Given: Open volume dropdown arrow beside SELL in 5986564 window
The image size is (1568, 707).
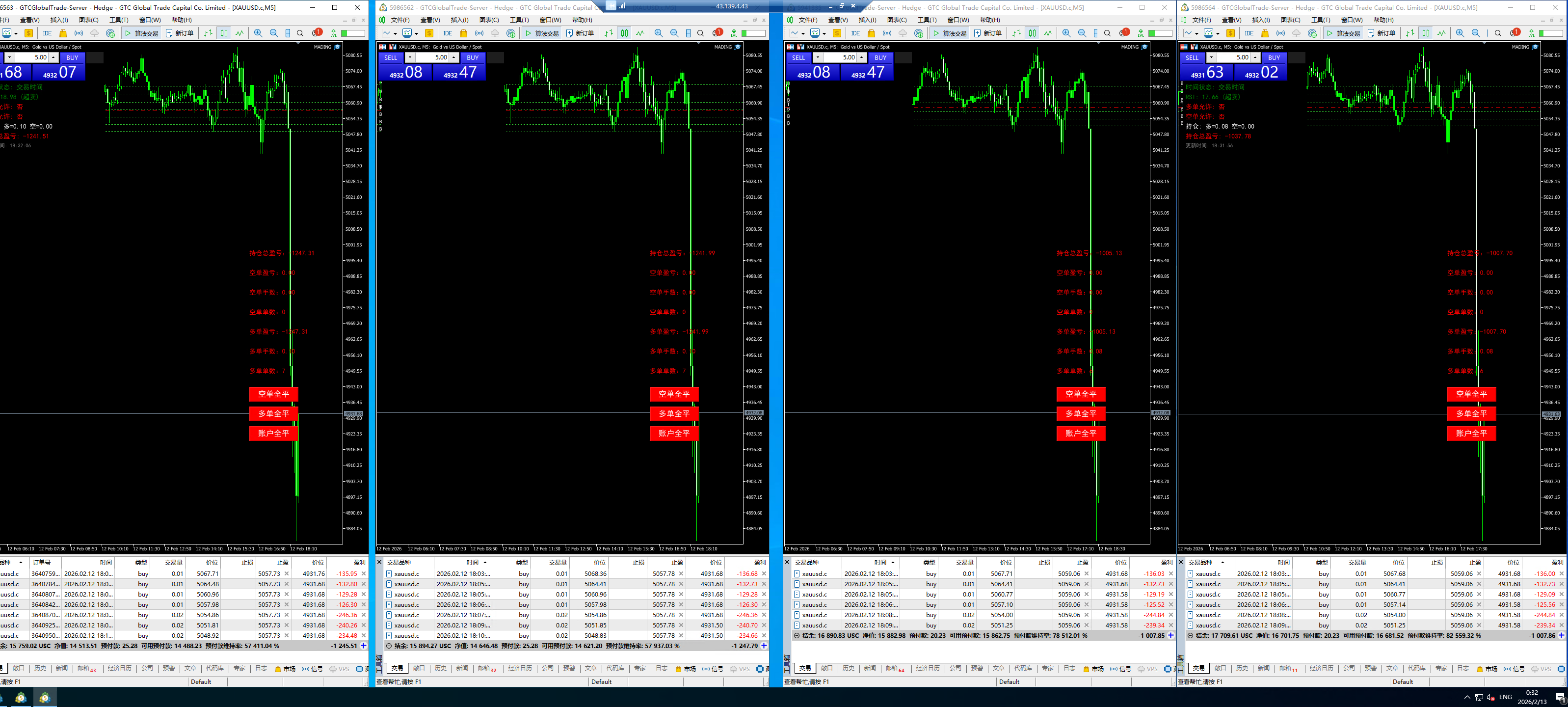Looking at the screenshot, I should [x=1211, y=57].
